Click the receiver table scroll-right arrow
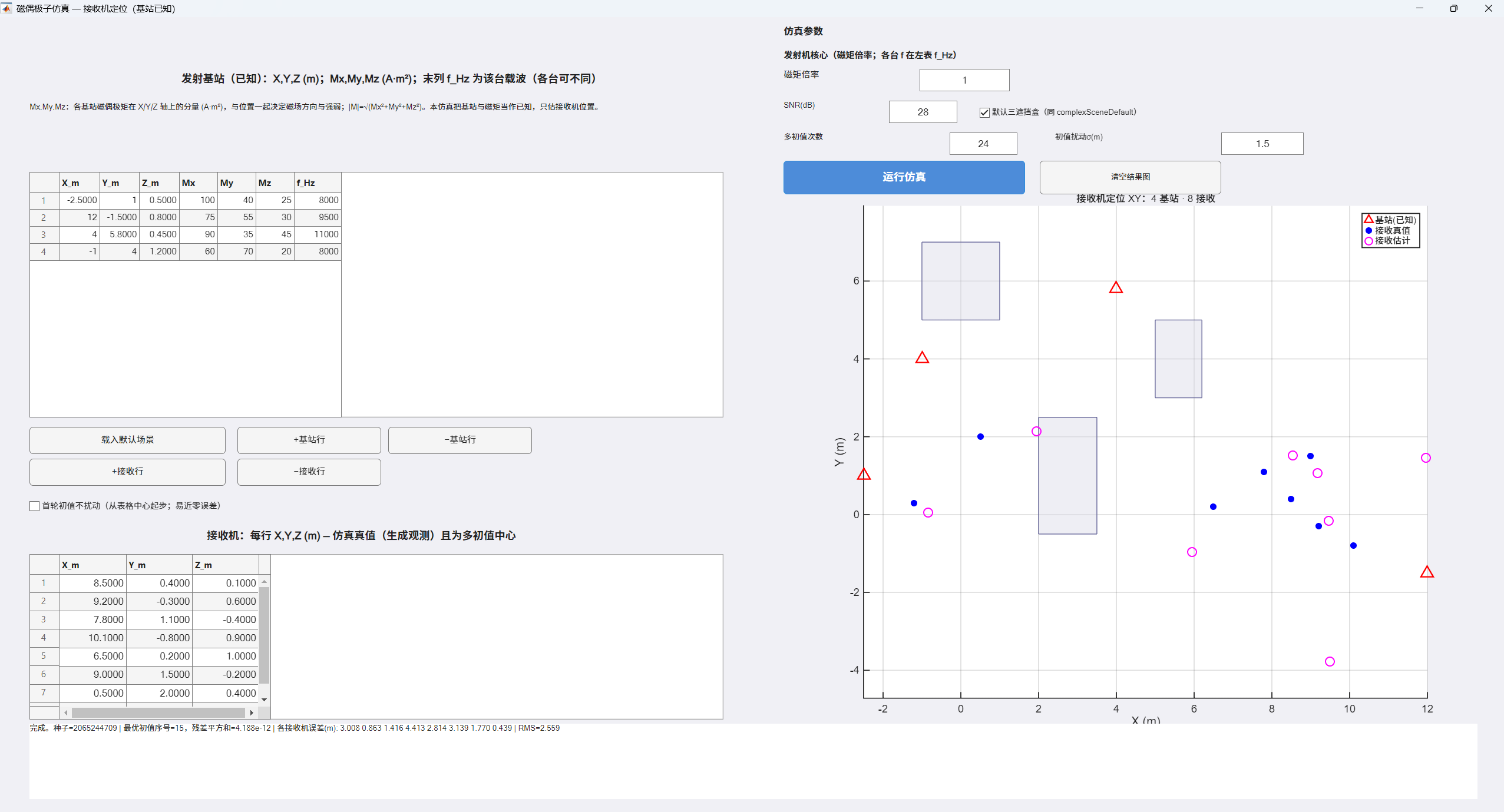This screenshot has height=812, width=1504. 252,712
